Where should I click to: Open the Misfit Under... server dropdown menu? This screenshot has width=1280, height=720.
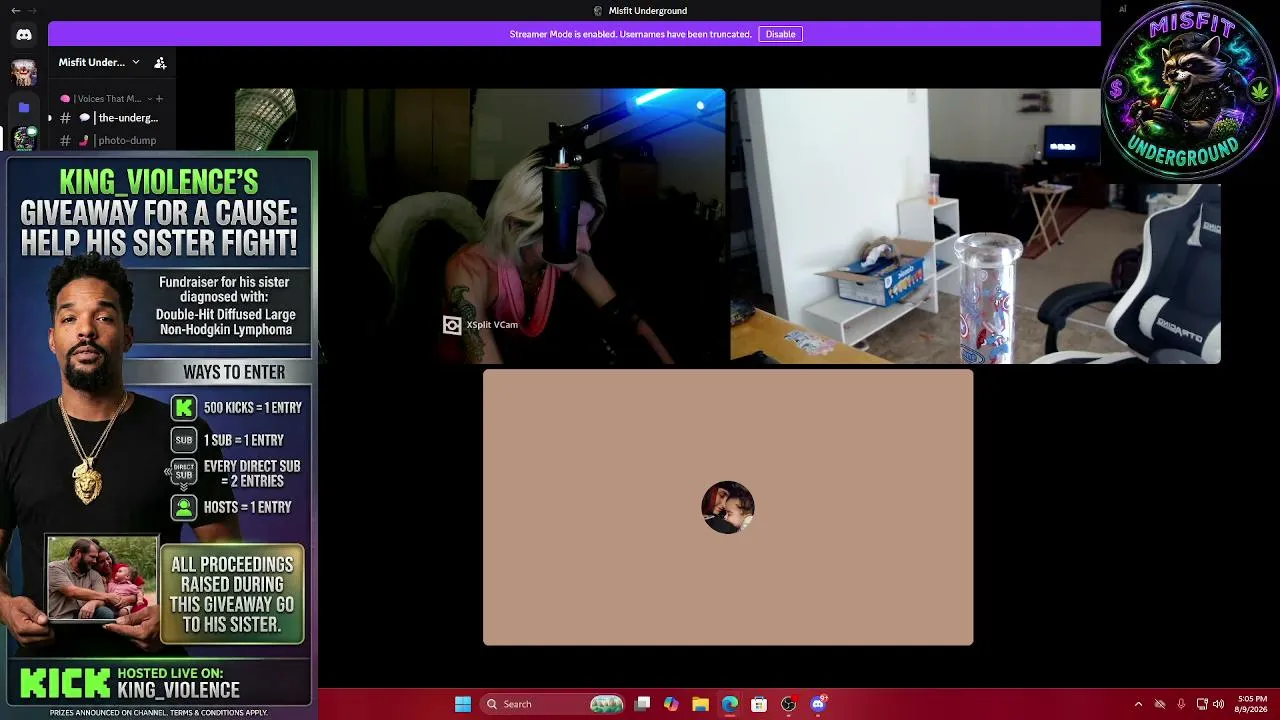[99, 62]
